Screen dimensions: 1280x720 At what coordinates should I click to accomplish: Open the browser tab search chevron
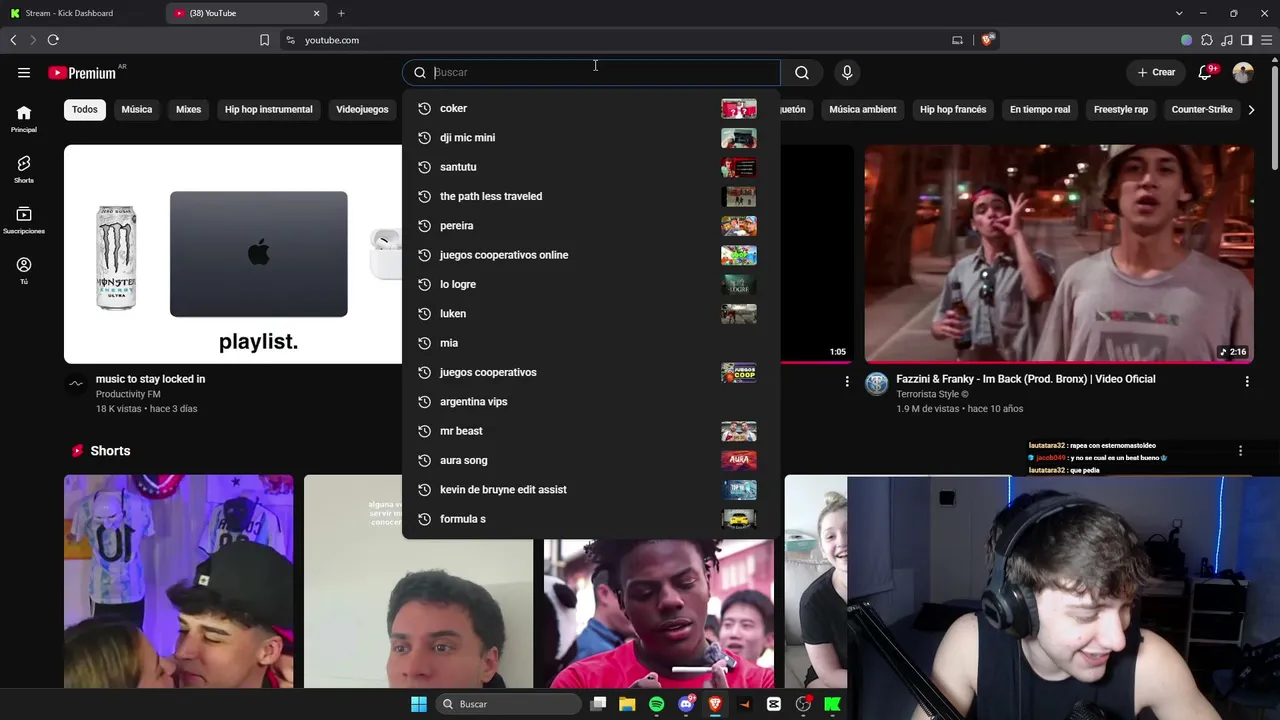(x=1179, y=13)
